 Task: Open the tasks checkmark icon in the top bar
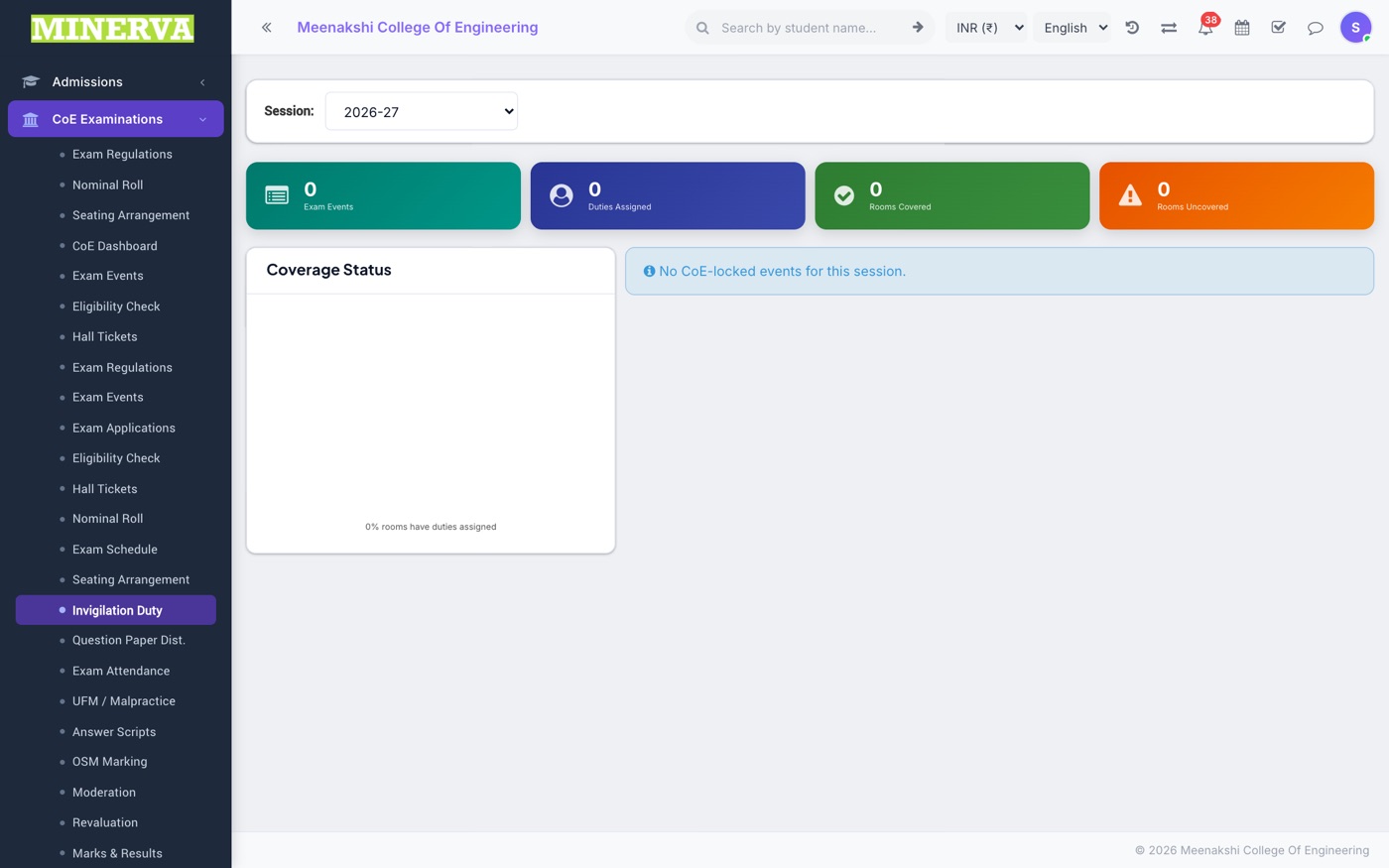pos(1279,28)
